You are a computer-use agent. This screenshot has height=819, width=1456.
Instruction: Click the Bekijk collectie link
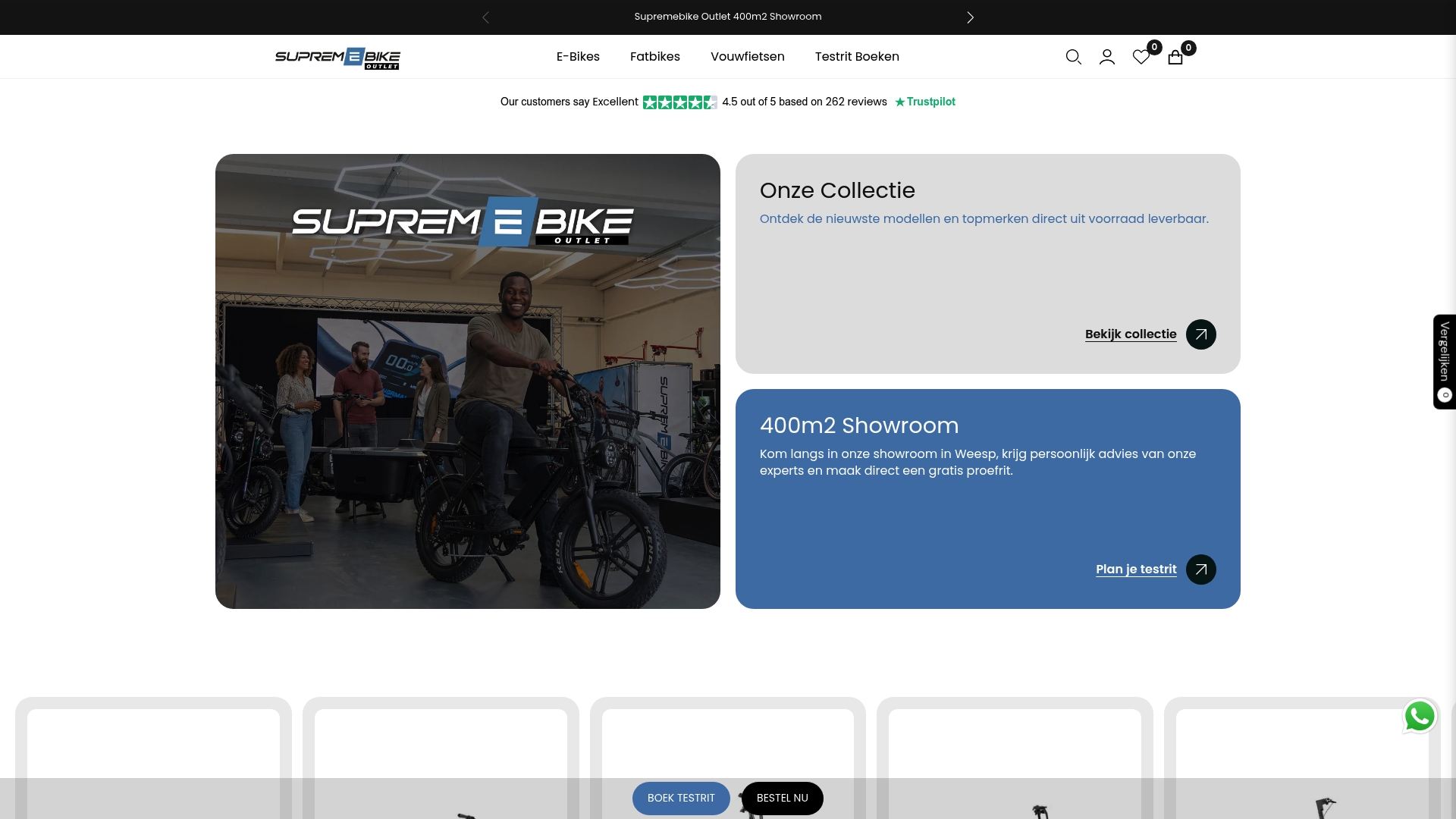[1131, 334]
